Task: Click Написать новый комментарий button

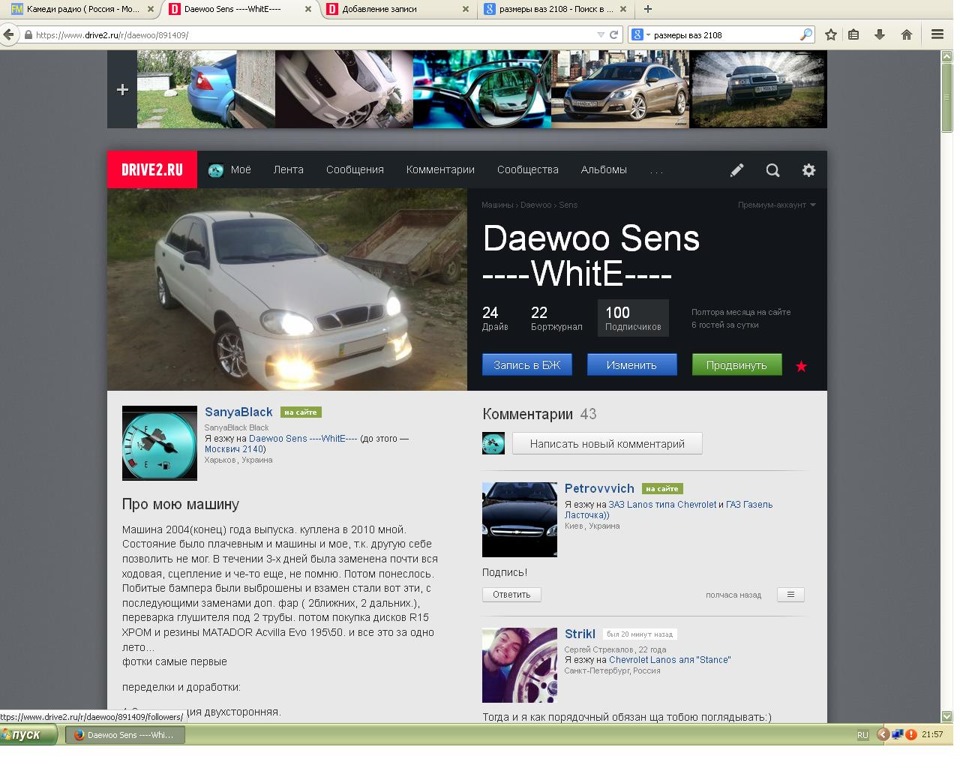Action: click(x=607, y=444)
